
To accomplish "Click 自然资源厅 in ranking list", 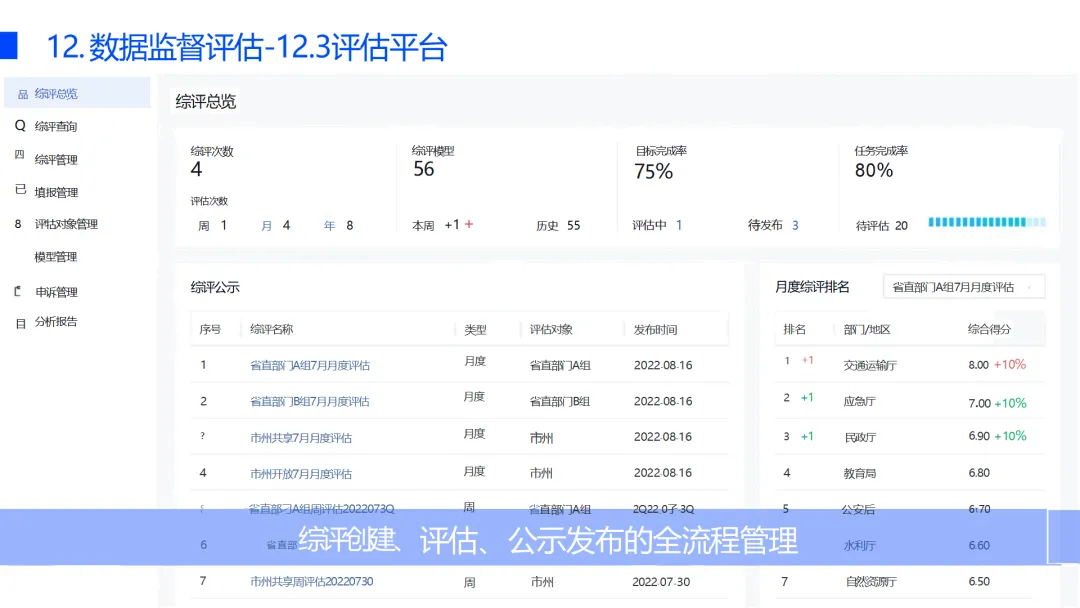I will coord(871,582).
